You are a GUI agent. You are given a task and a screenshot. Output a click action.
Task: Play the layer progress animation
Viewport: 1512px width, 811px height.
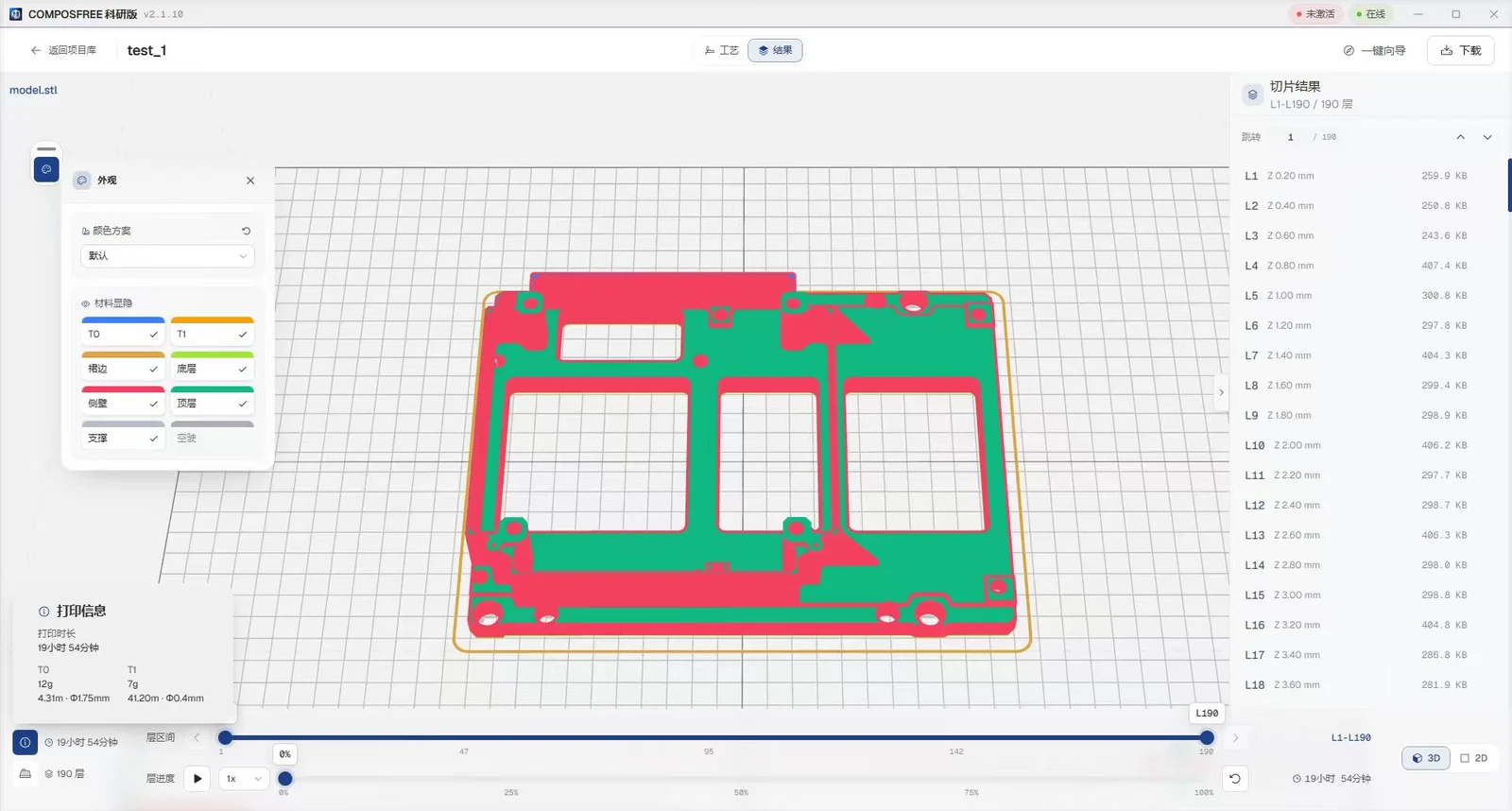coord(198,779)
